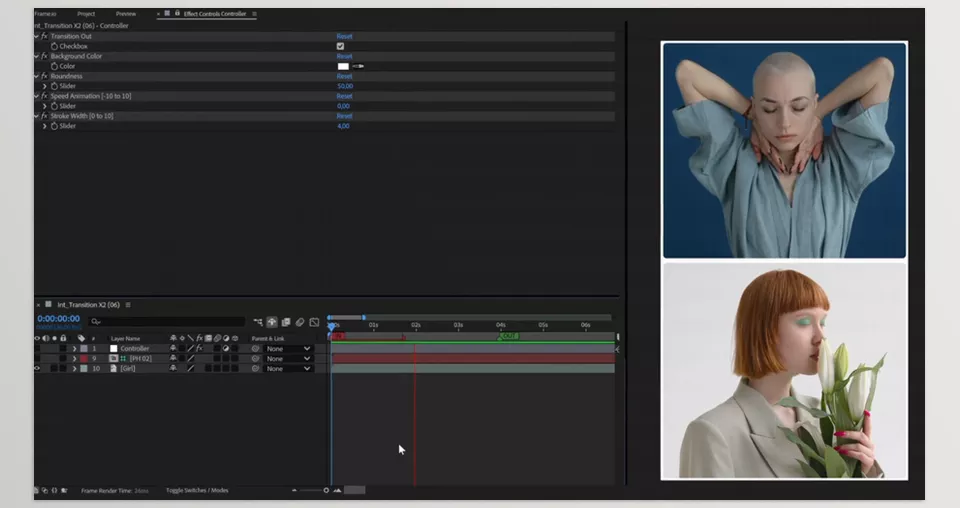Zoom in timeline with large mountains icon
The width and height of the screenshot is (960, 508).
[x=337, y=490]
